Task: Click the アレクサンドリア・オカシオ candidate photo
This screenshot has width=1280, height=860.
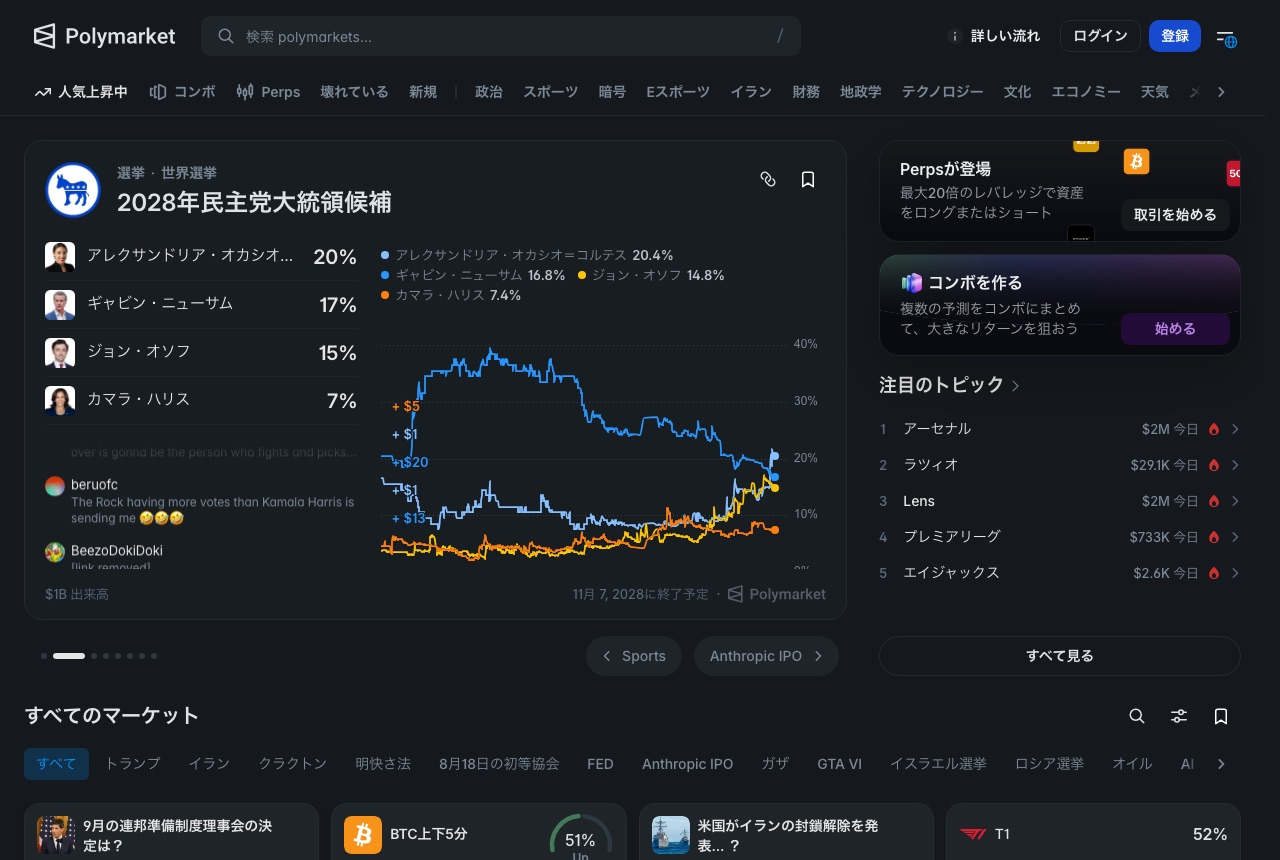Action: point(60,257)
